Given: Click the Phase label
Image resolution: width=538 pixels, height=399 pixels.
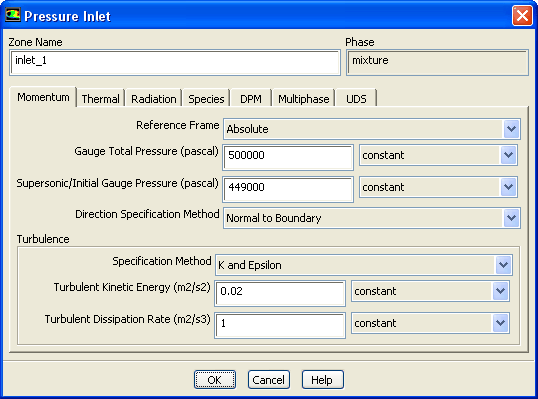Looking at the screenshot, I should 360,42.
